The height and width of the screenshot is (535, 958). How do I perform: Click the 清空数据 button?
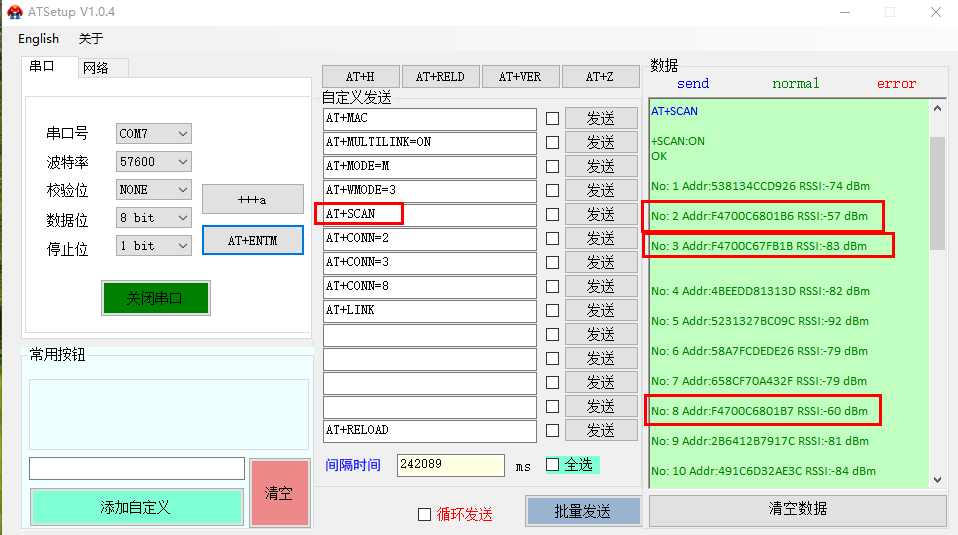point(797,509)
